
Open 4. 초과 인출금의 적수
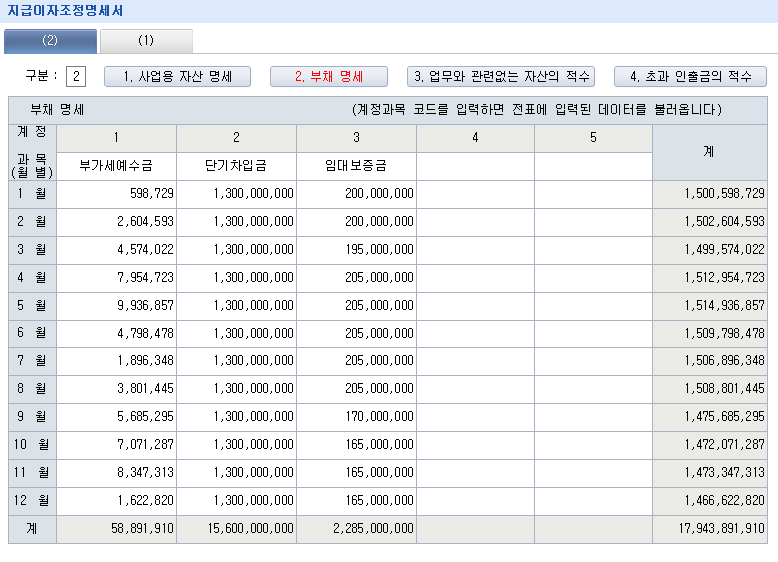click(690, 77)
